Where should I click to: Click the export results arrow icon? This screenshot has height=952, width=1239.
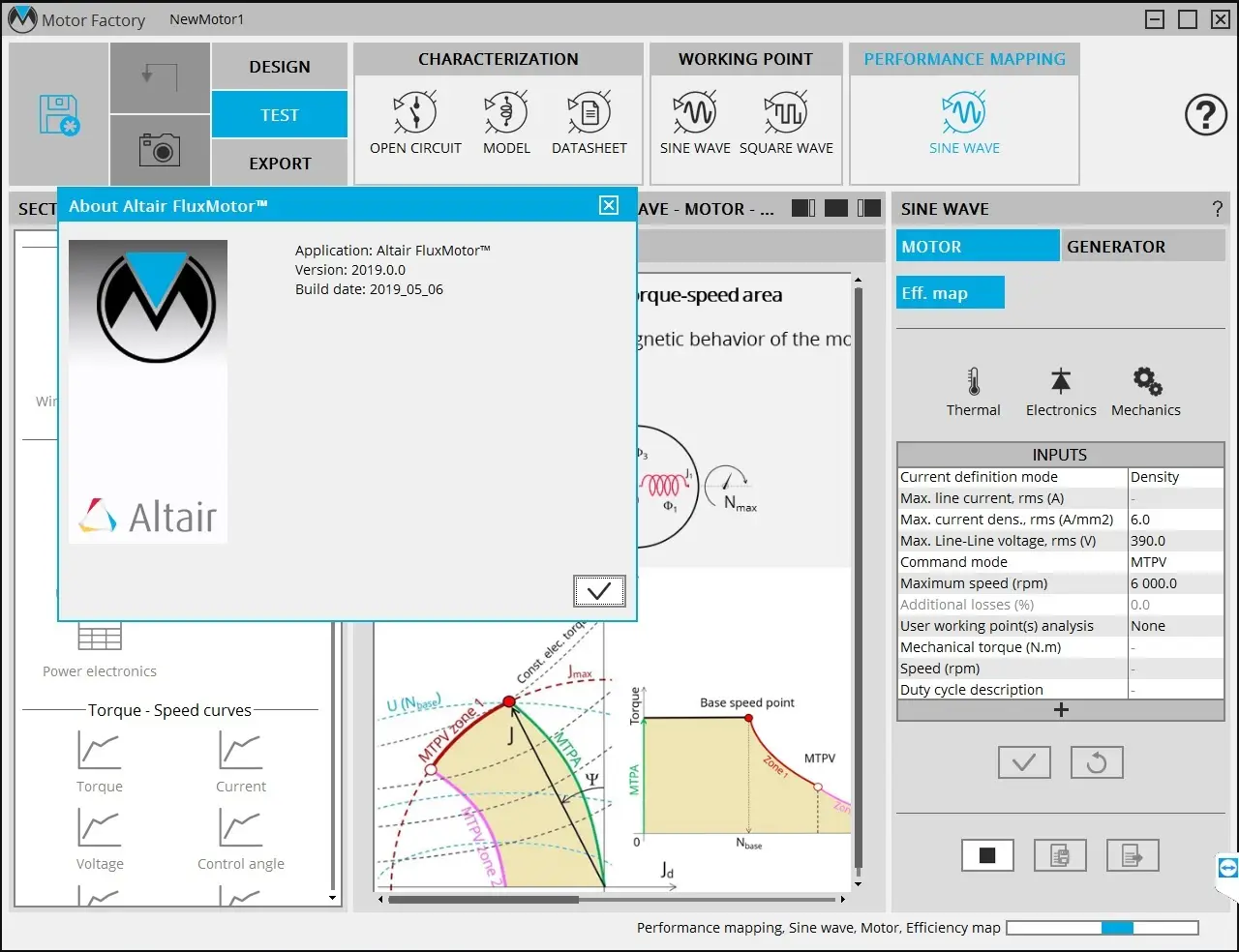pyautogui.click(x=1133, y=855)
